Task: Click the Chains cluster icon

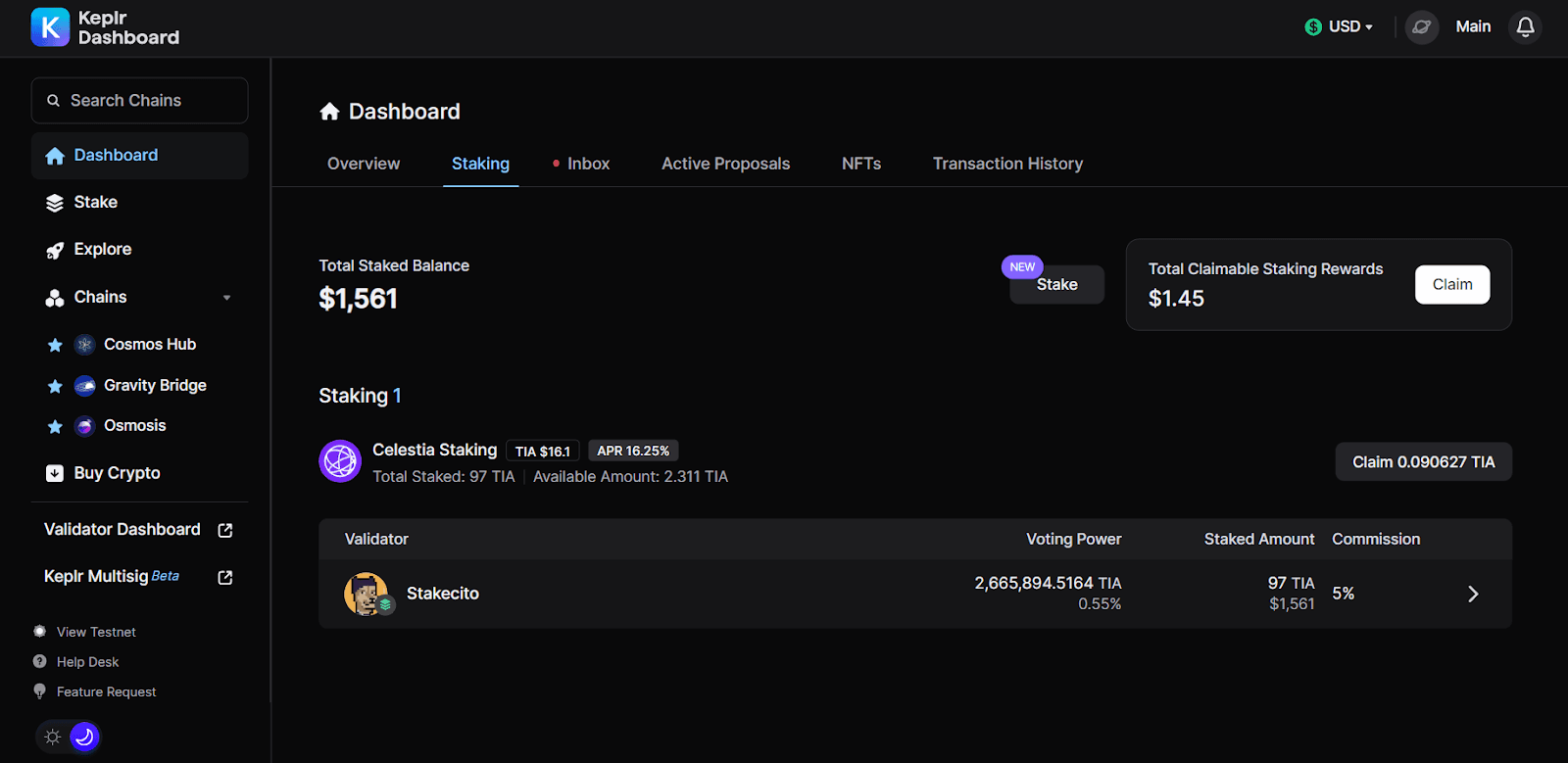Action: click(x=55, y=298)
